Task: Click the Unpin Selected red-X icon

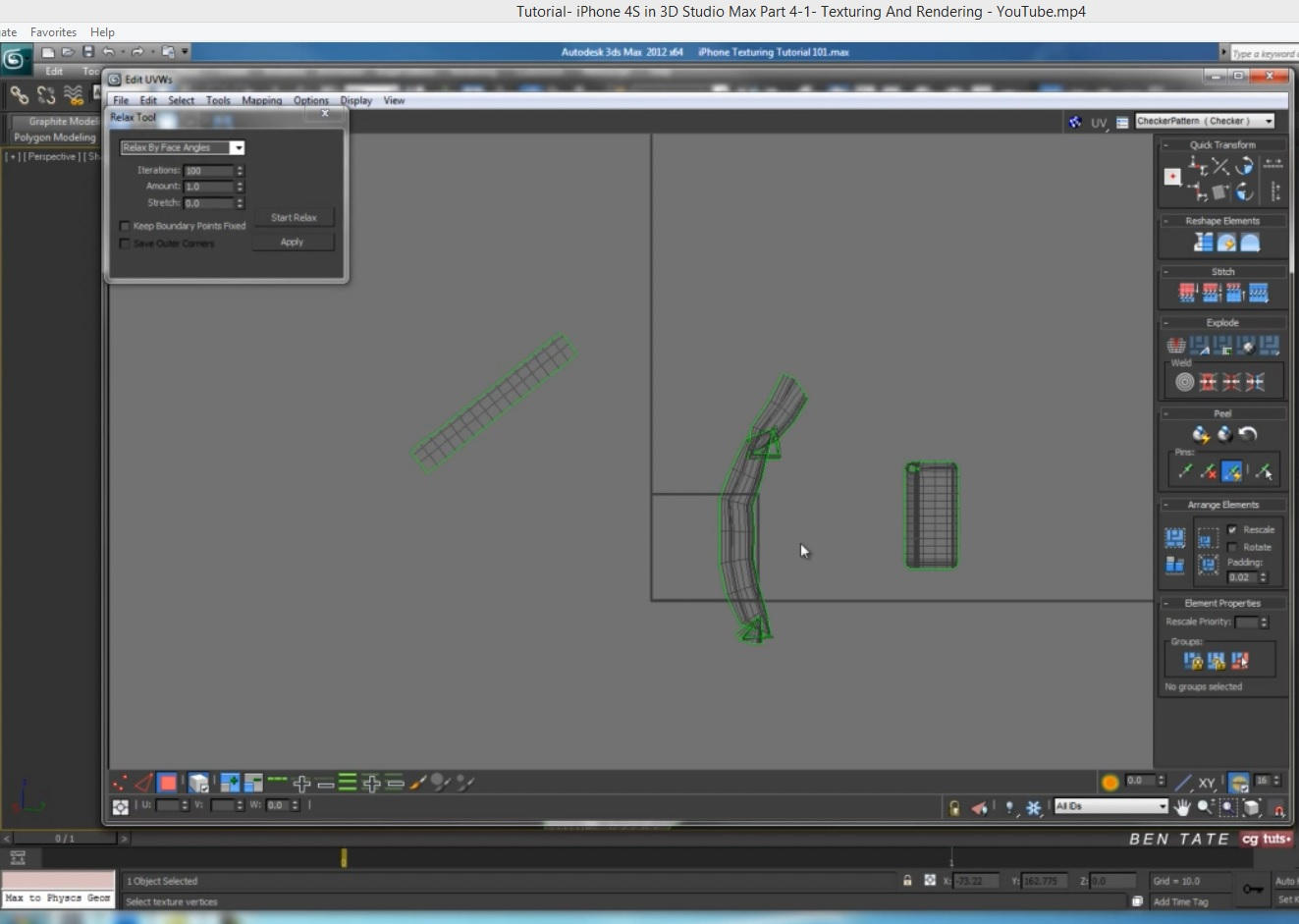Action: click(x=1209, y=471)
